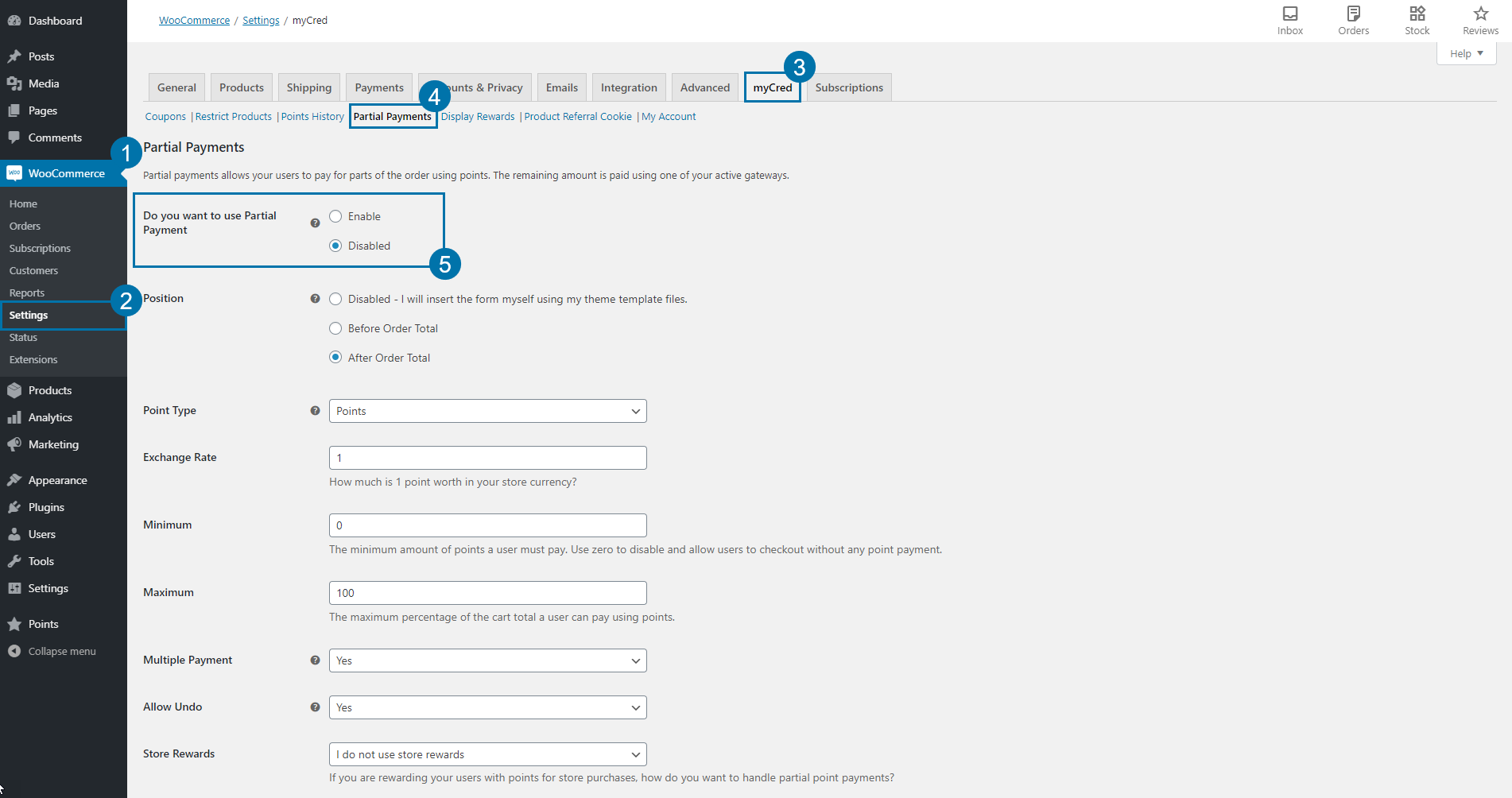Switch to the myCred settings tab

click(773, 87)
